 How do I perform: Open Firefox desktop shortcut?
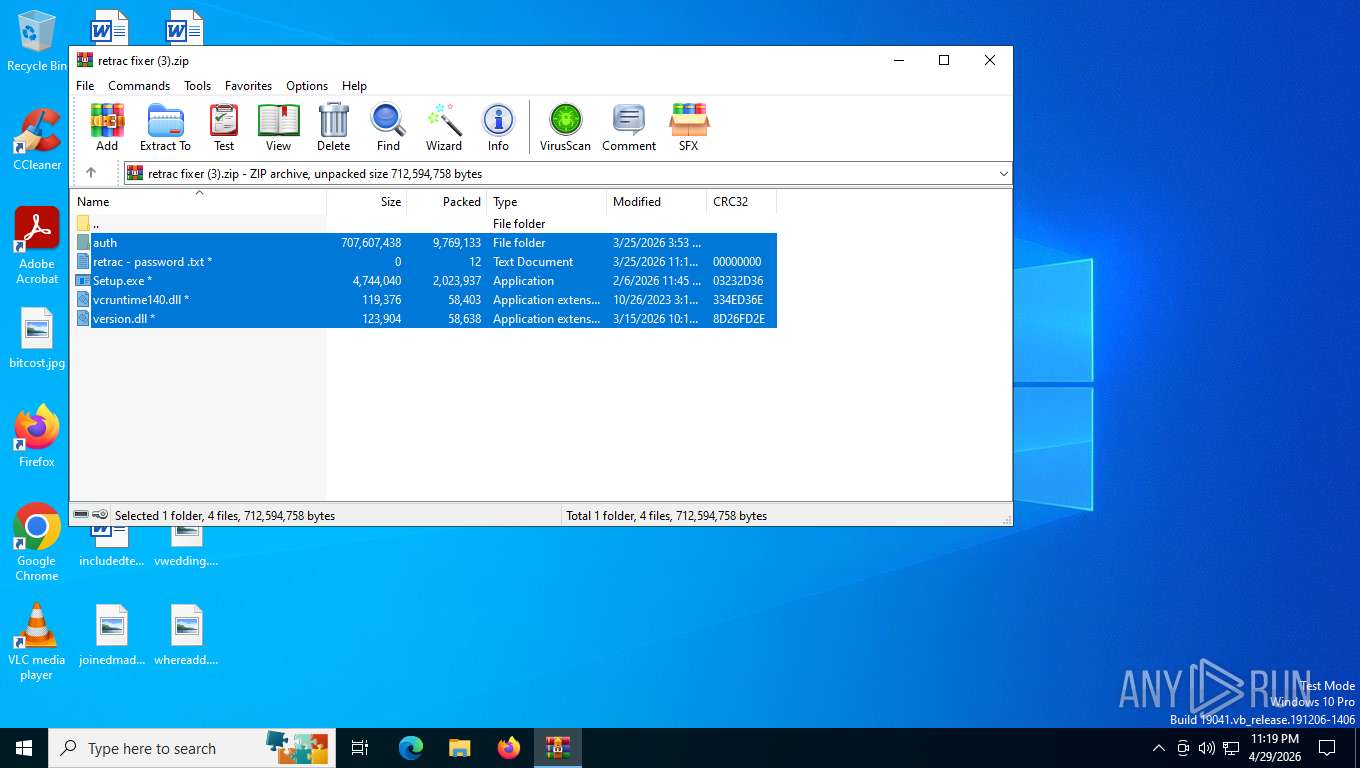coord(37,437)
